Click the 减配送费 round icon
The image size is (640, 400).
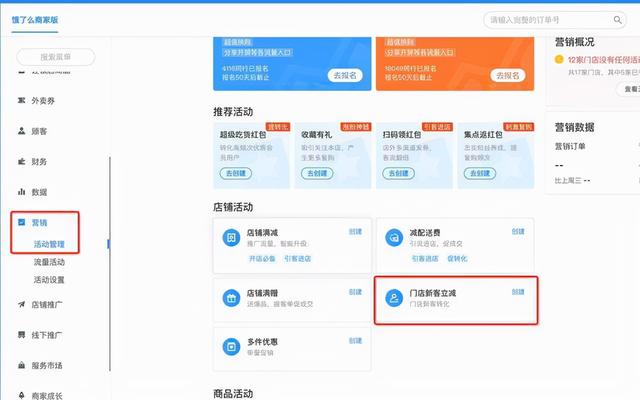click(x=394, y=238)
